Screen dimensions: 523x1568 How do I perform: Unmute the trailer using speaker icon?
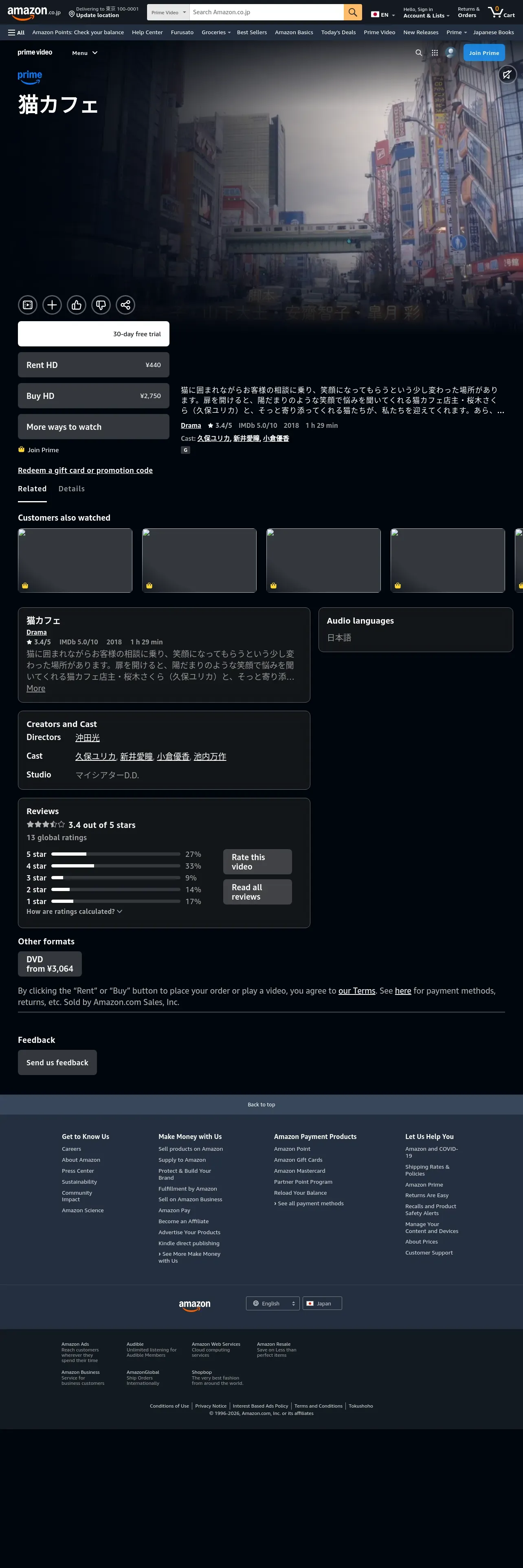tap(507, 74)
